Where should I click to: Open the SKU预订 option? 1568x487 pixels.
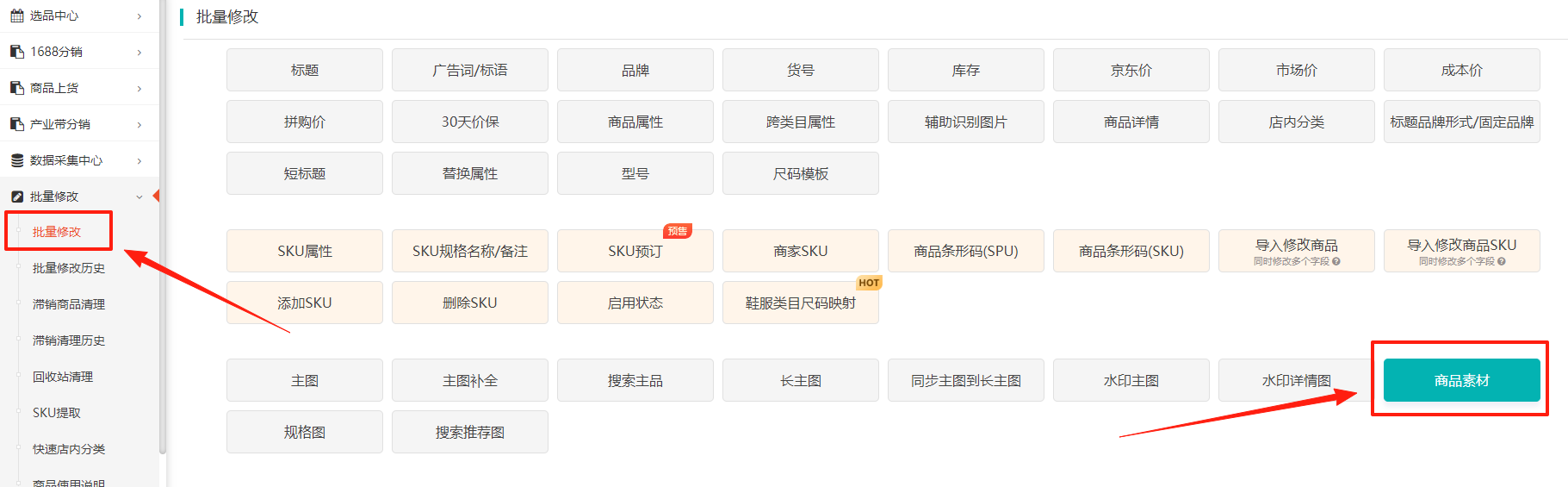click(635, 251)
